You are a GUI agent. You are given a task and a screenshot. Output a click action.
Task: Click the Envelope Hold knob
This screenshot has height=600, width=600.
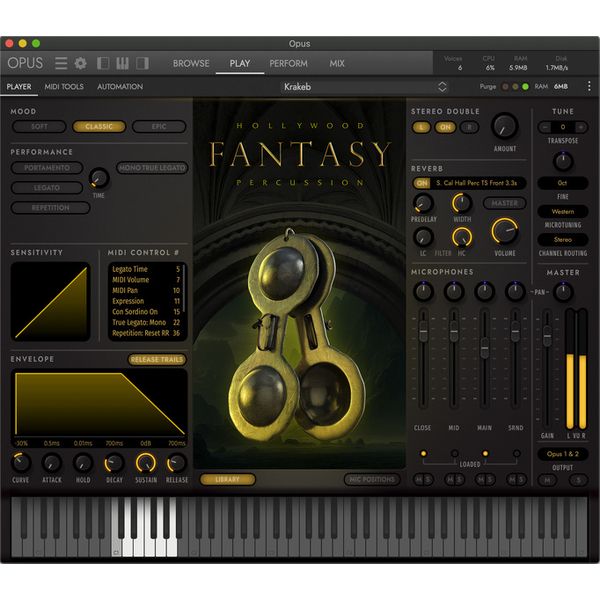(x=83, y=463)
